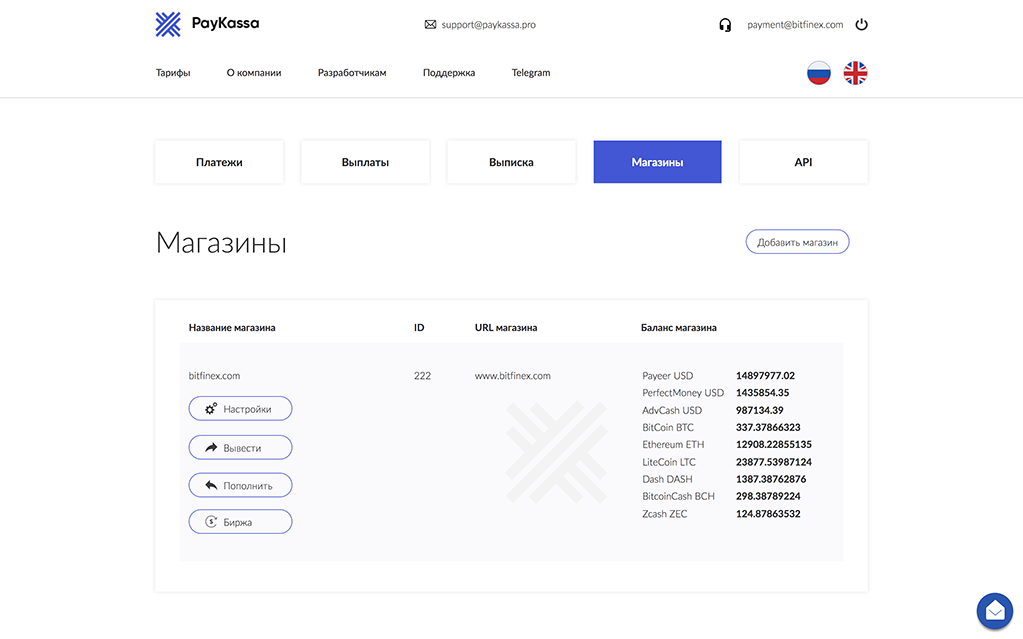The width and height of the screenshot is (1023, 639).
Task: Click the headset support icon
Action: click(x=725, y=25)
